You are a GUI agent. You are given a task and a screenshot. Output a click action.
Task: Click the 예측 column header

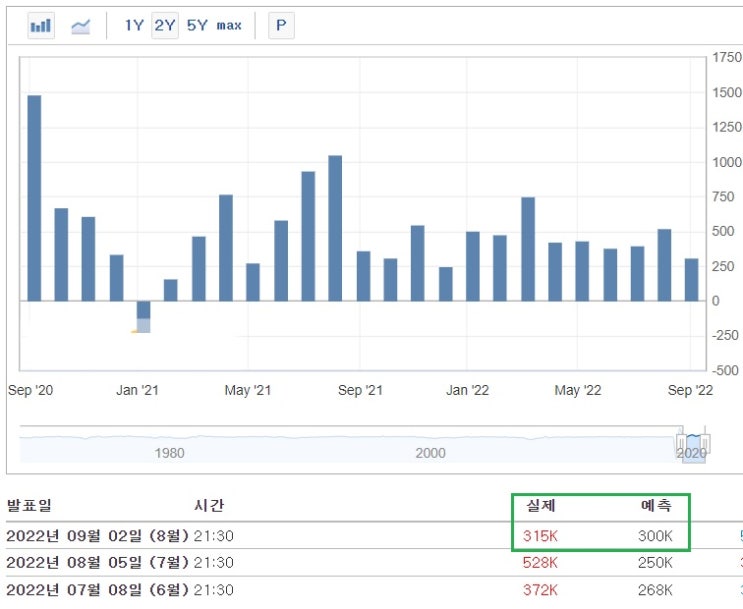coord(656,506)
